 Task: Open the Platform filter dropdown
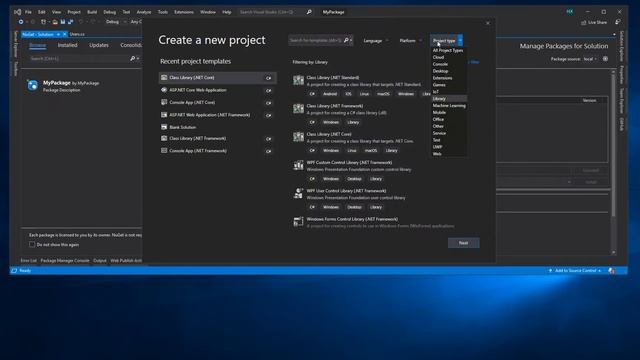[x=410, y=41]
